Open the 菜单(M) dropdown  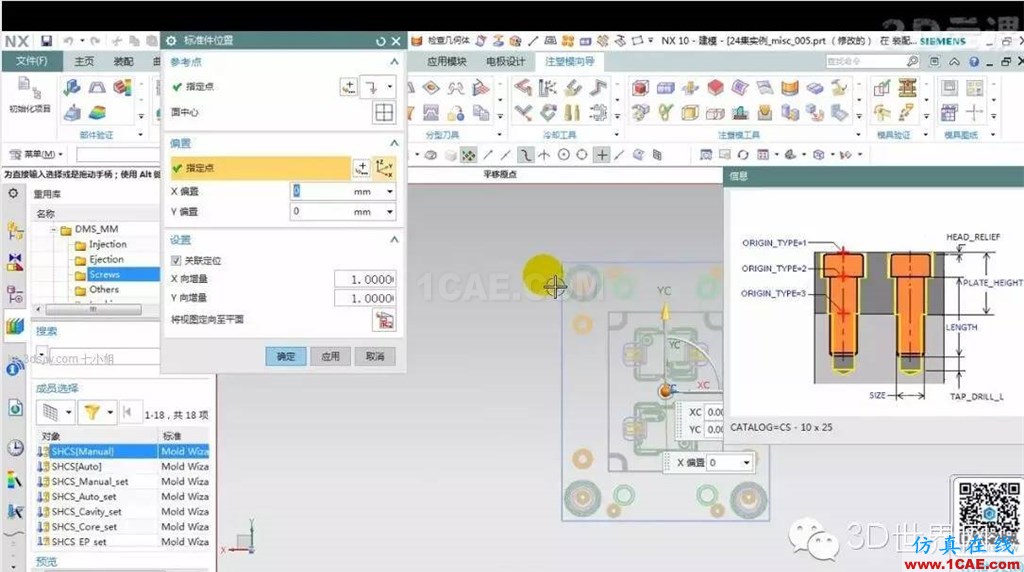point(37,155)
